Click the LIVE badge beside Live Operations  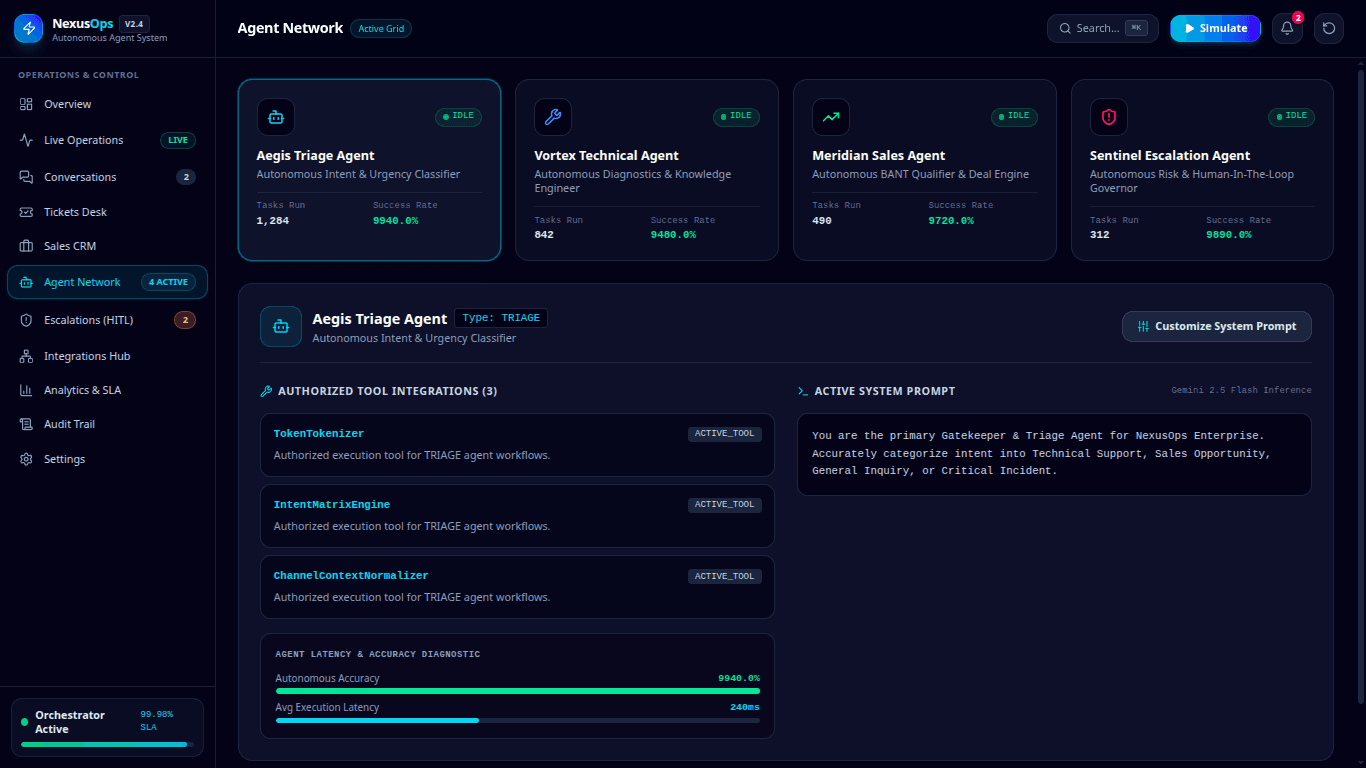(x=178, y=140)
